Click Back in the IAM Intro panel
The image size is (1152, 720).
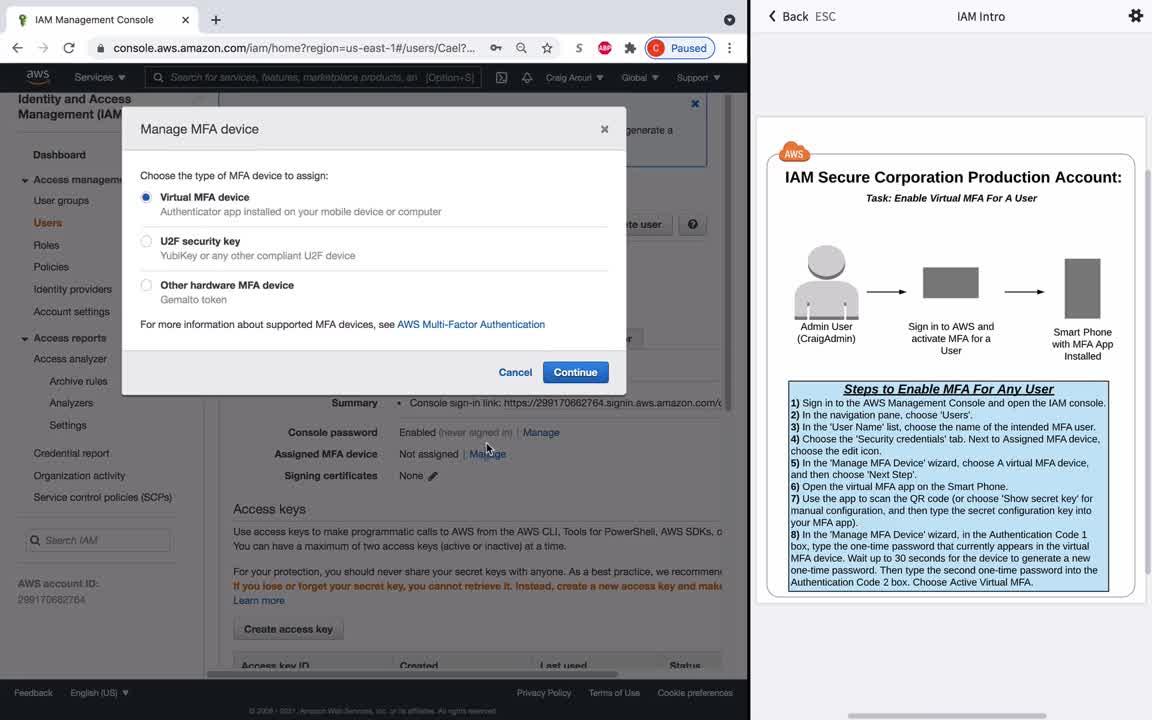[x=788, y=16]
